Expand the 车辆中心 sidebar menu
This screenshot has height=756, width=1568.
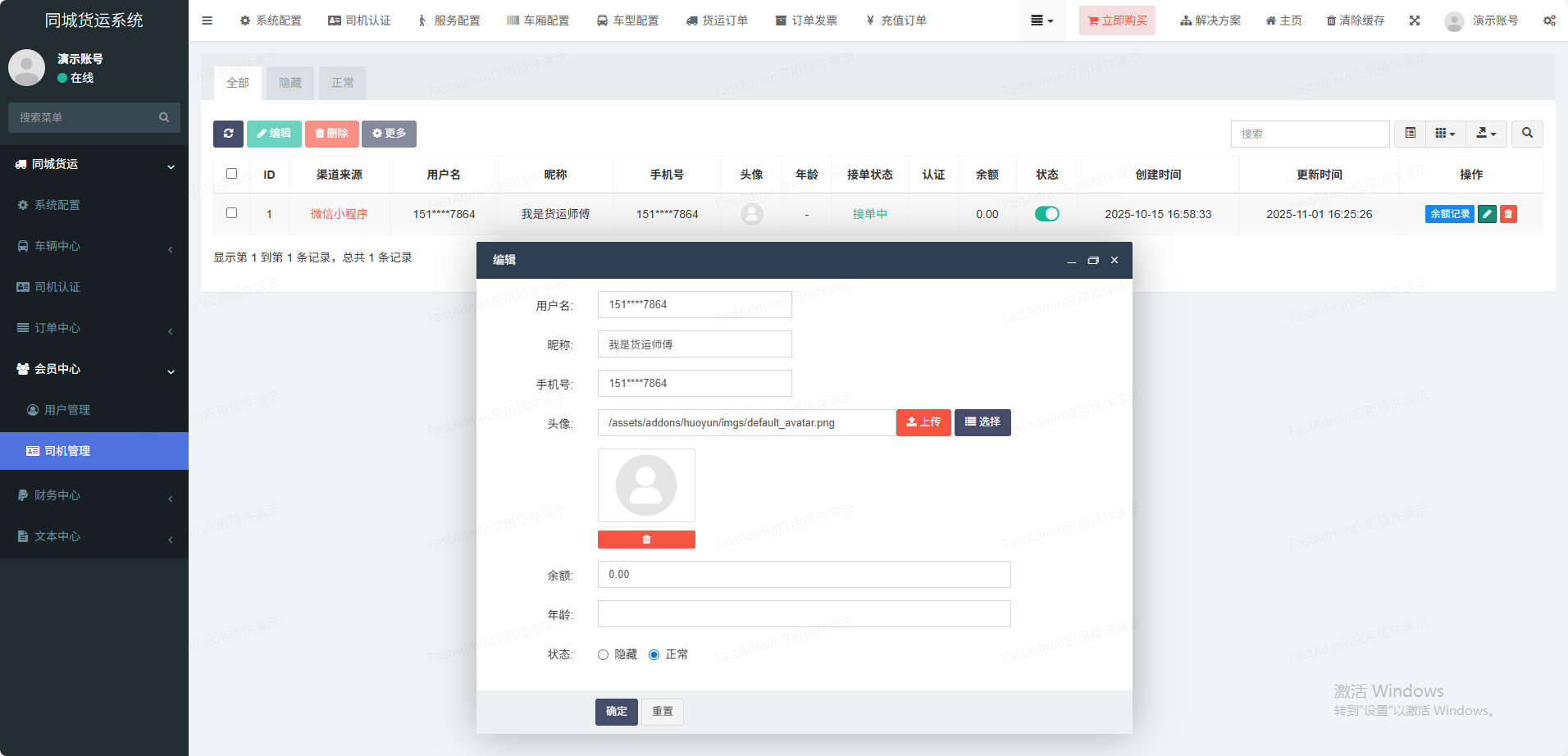94,246
